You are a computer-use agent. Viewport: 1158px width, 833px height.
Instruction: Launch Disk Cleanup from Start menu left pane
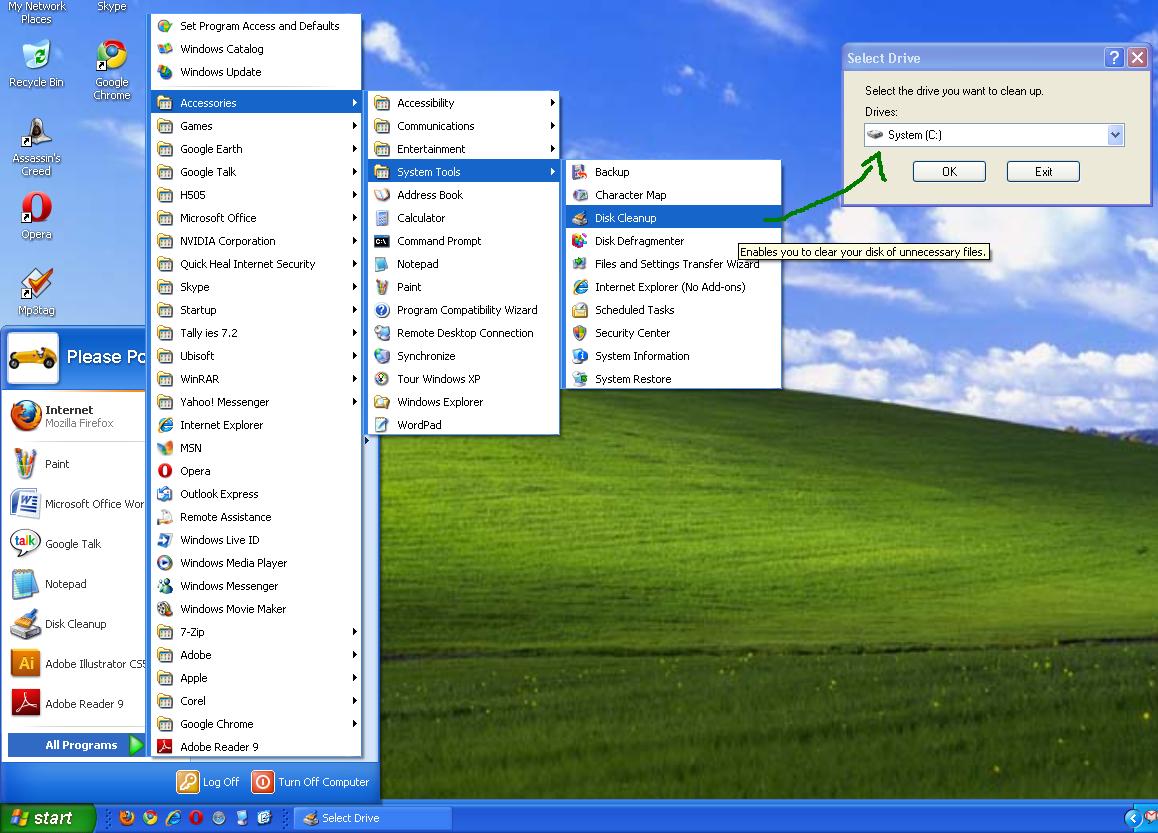74,623
